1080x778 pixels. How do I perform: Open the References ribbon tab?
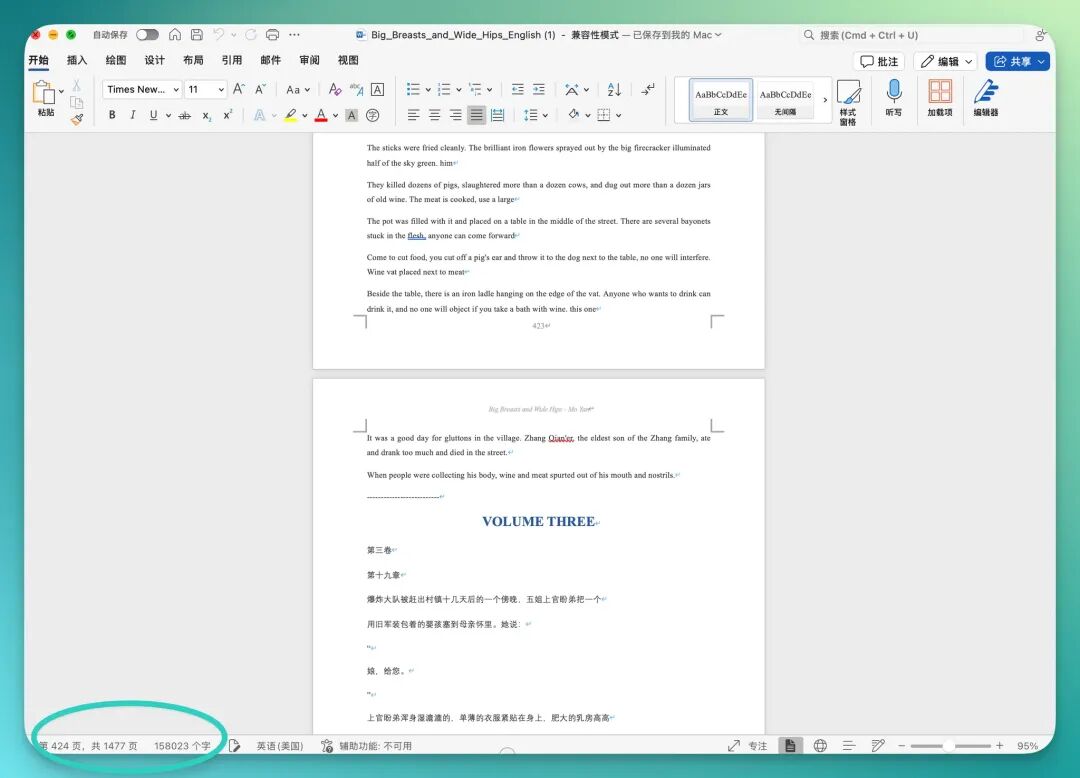pos(231,61)
